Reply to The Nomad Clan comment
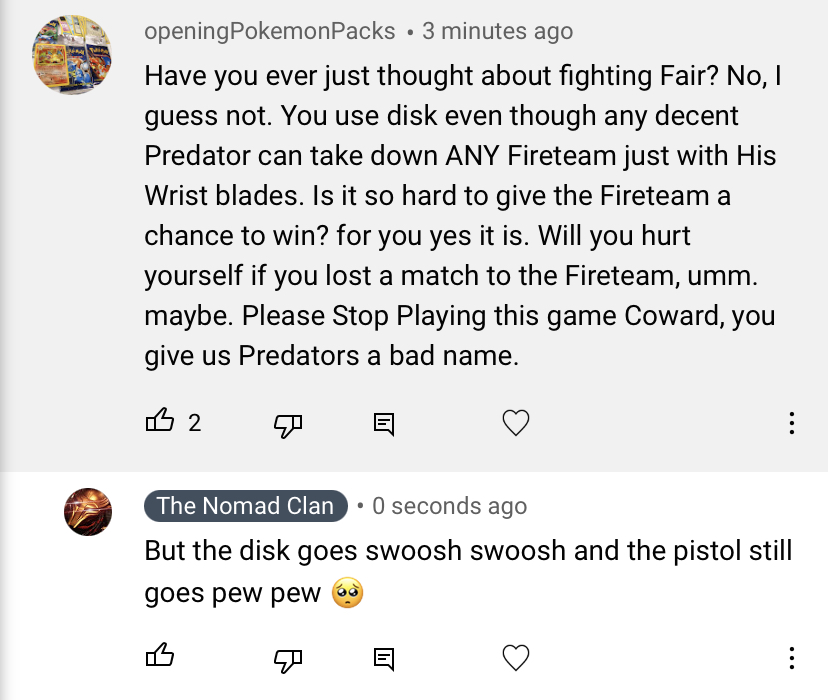828x700 pixels. pos(384,658)
